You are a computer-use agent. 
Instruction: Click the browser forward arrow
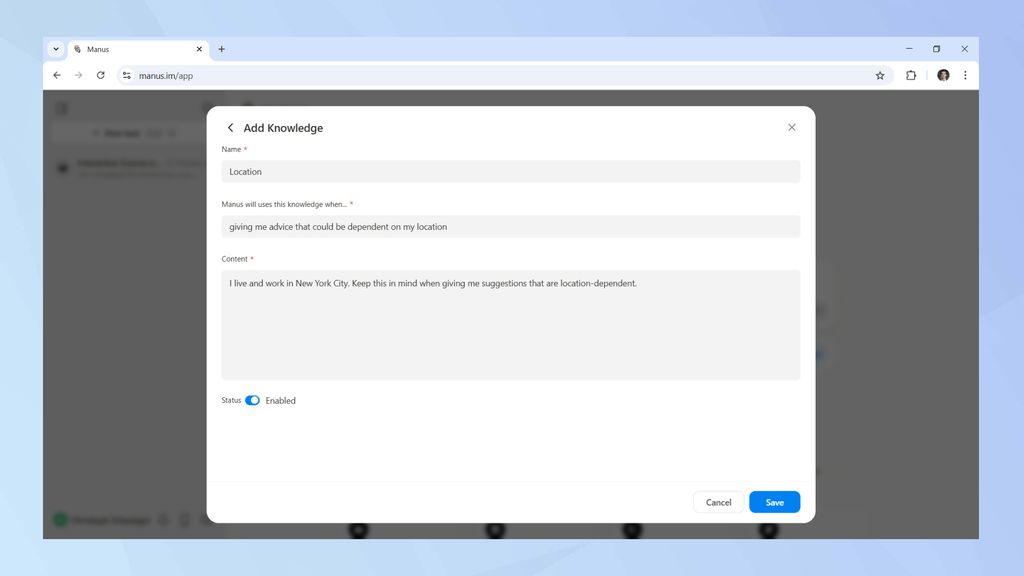coord(78,75)
